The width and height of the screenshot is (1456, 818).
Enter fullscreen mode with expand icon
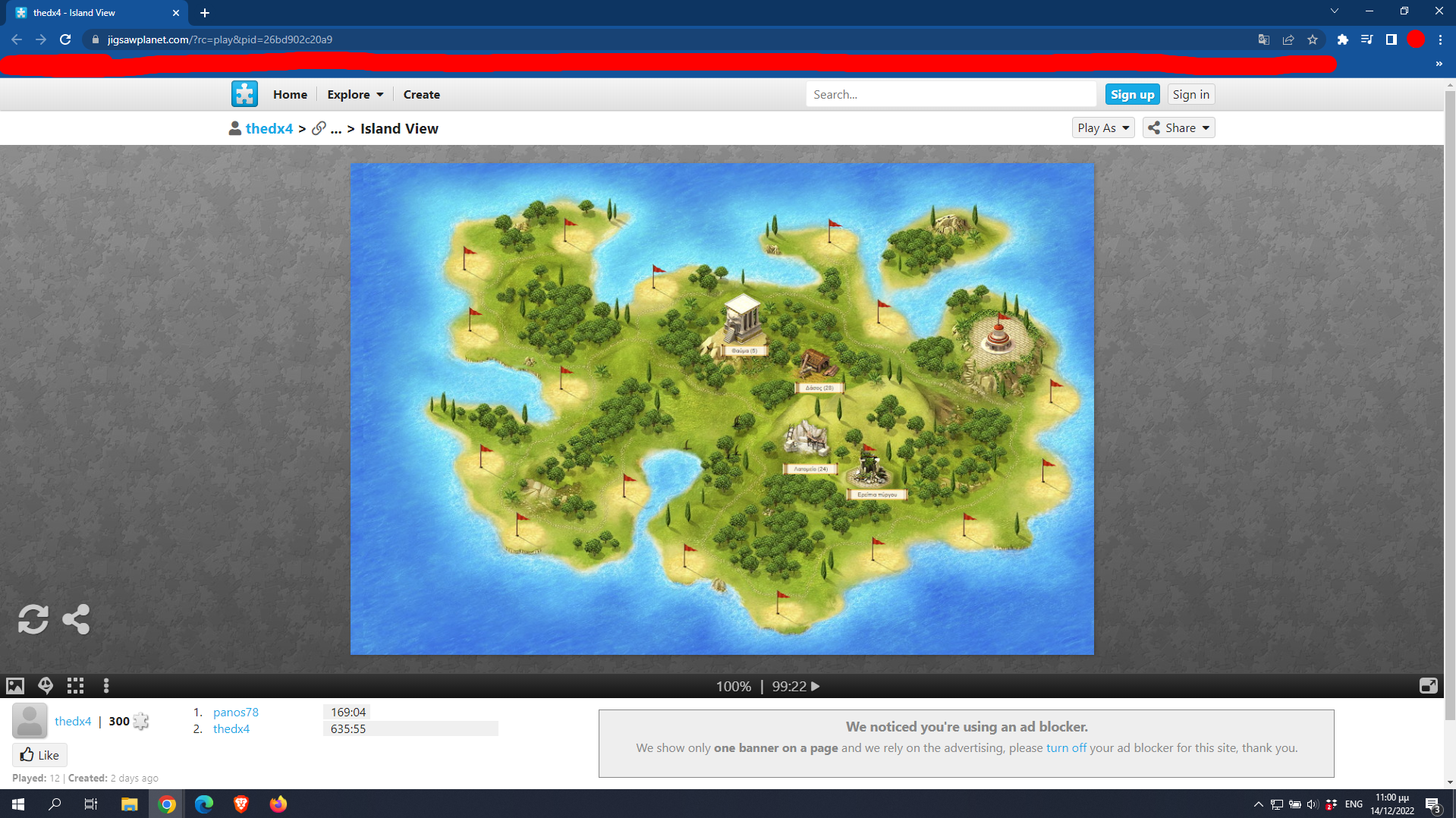pos(1428,686)
